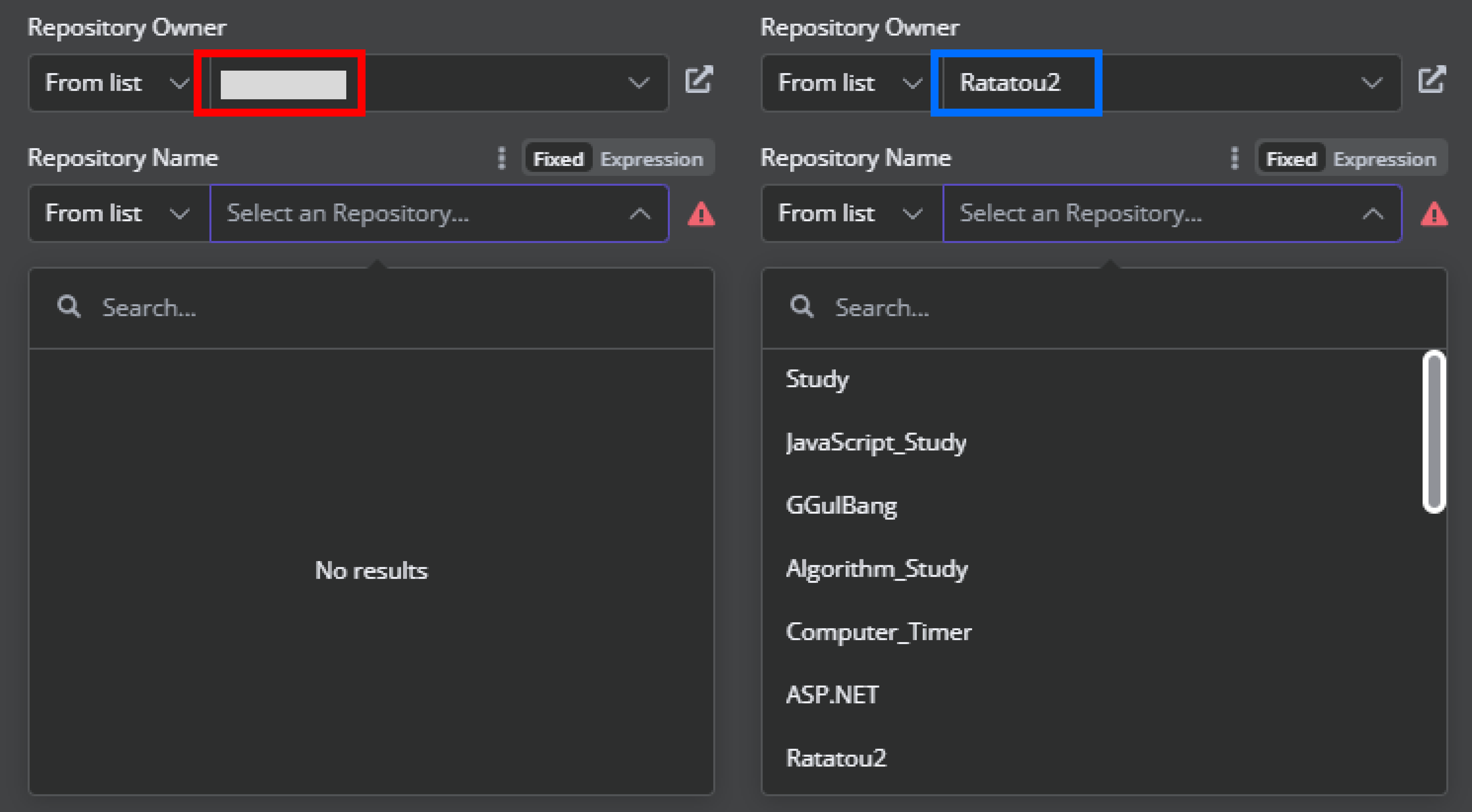Expand Ratatou2 owner dropdown on the right

pyautogui.click(x=1371, y=83)
